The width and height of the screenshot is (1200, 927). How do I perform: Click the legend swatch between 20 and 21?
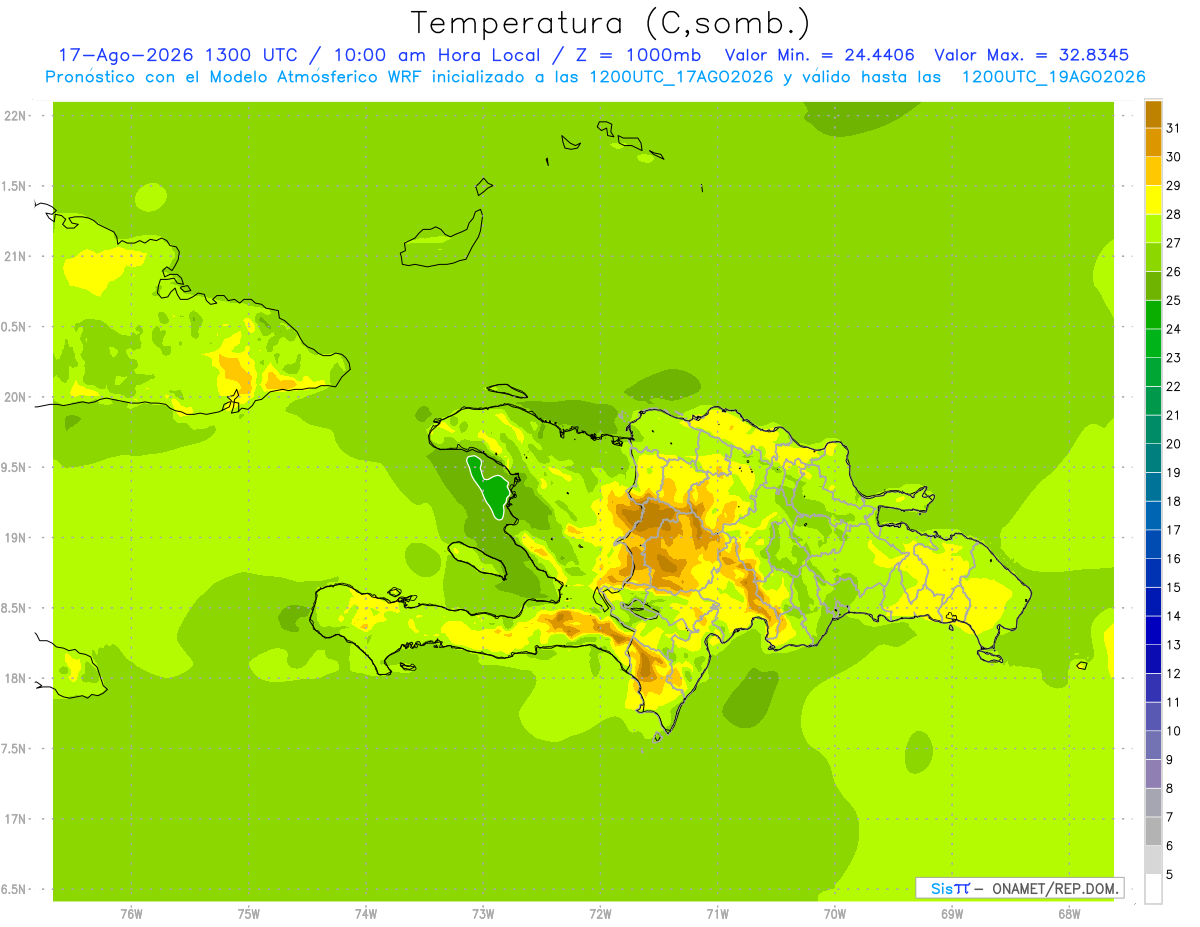click(1153, 429)
